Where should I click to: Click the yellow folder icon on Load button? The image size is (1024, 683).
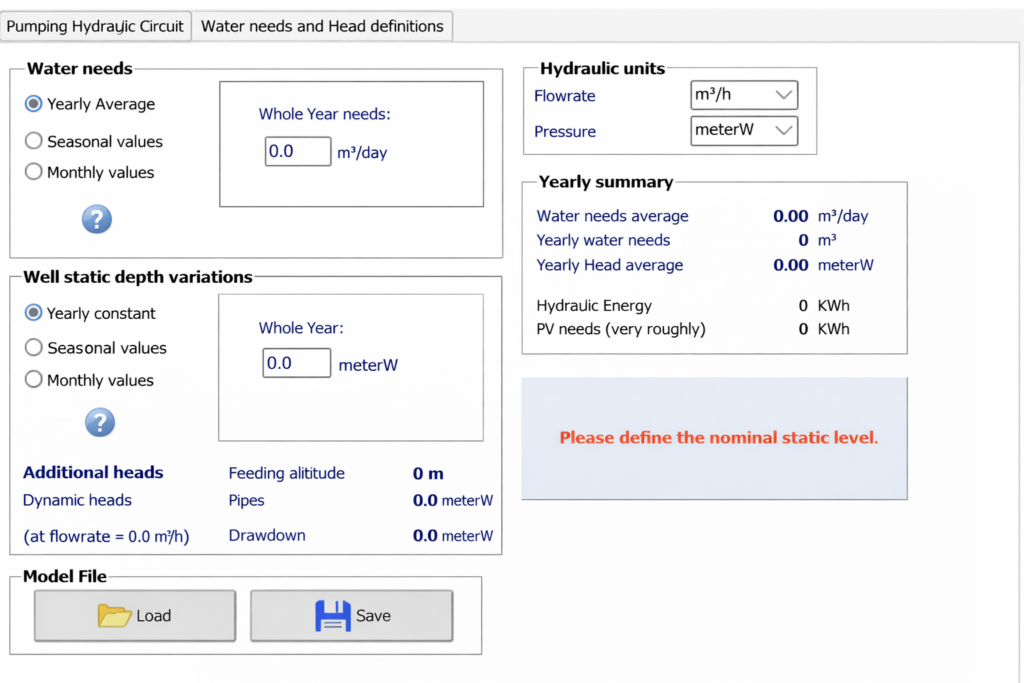tap(113, 615)
